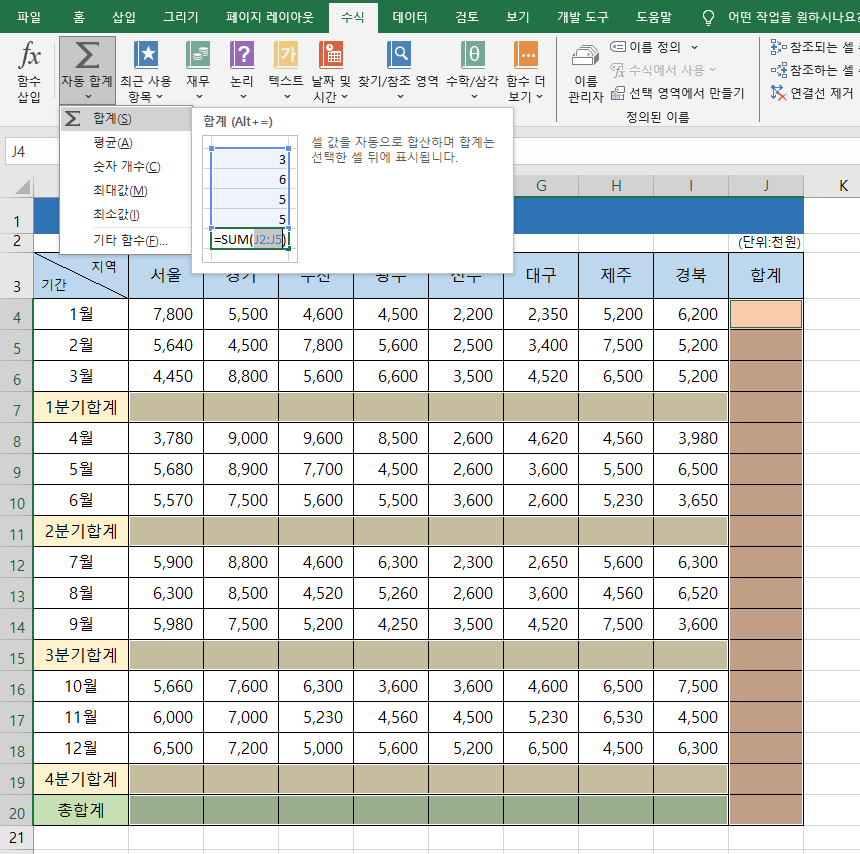Open the More Functions icon
The image size is (860, 854).
click(525, 55)
